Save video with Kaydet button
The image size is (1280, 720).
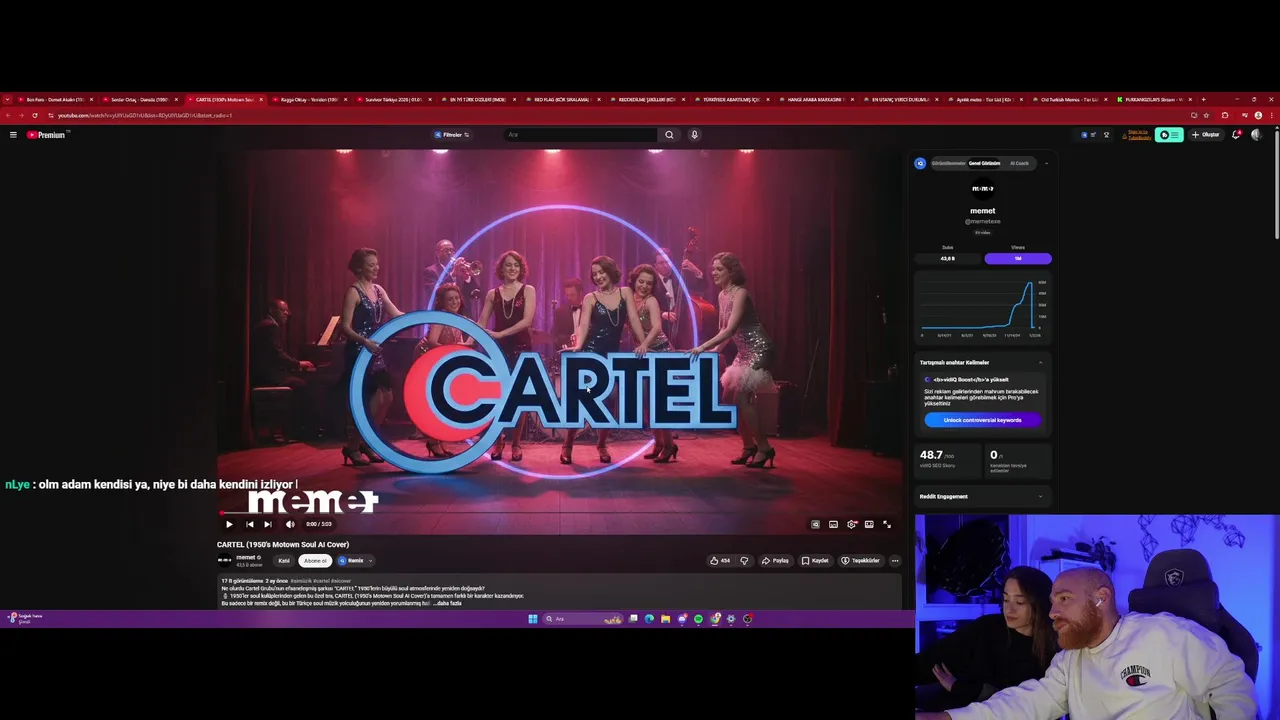click(815, 560)
